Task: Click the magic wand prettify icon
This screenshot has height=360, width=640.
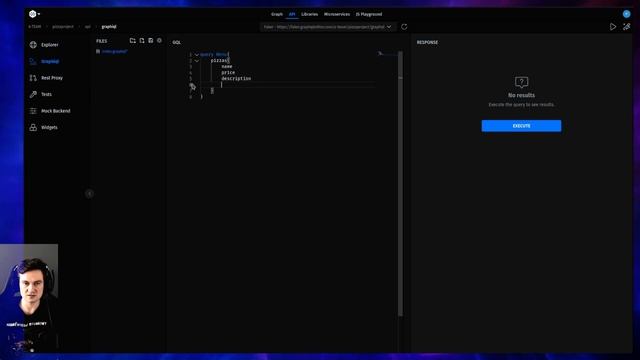Action: pyautogui.click(x=627, y=27)
